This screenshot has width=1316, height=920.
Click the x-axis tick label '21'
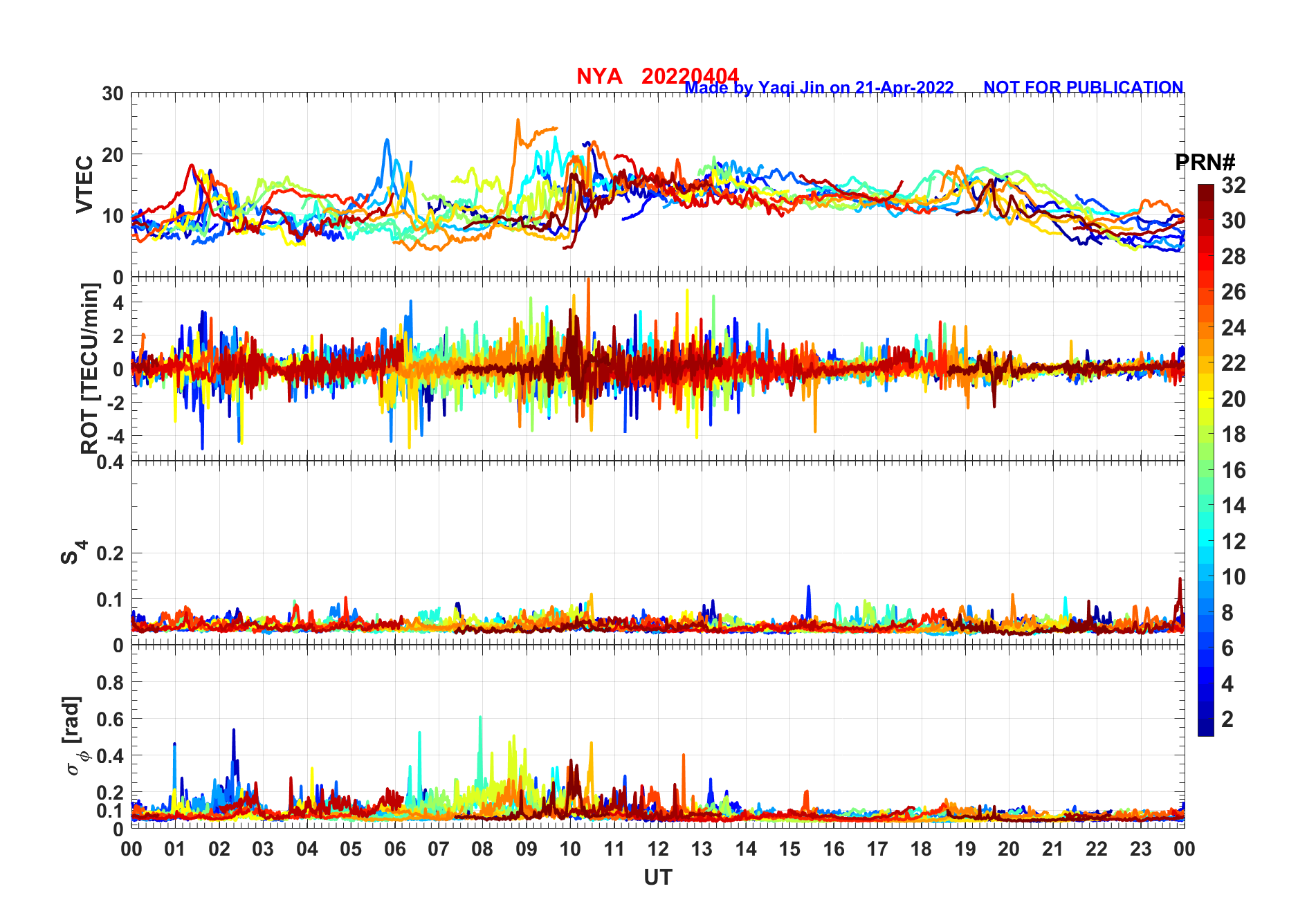[1053, 849]
